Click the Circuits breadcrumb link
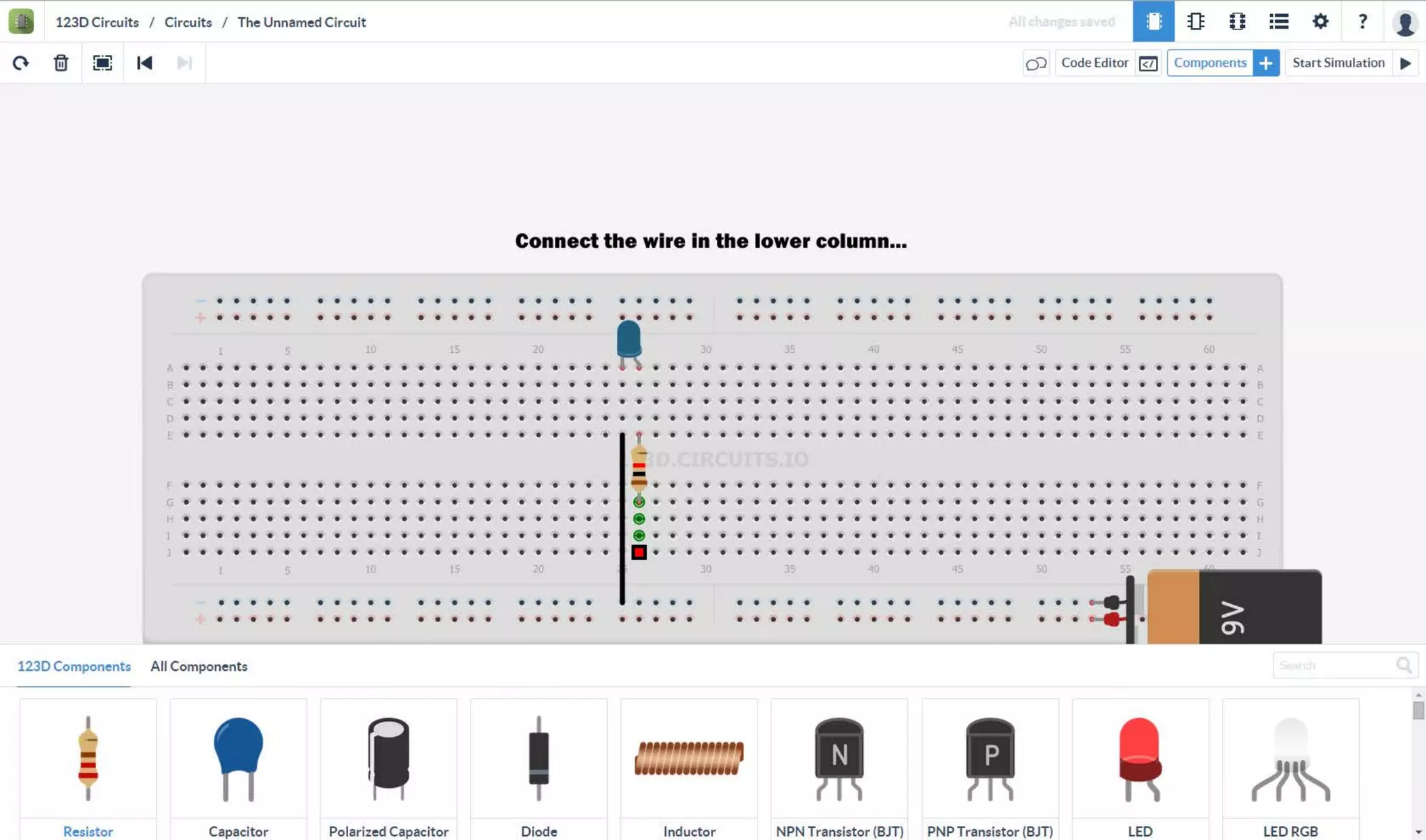 (x=188, y=22)
